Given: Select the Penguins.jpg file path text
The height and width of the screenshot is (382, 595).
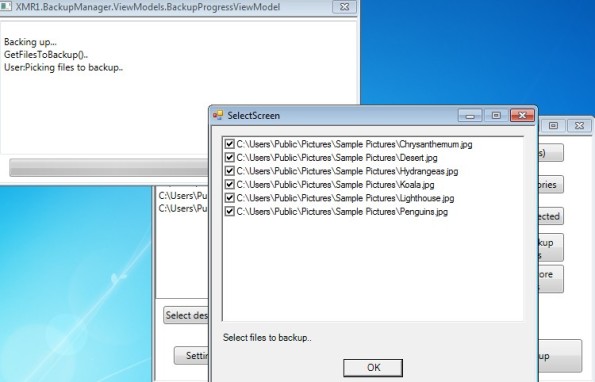Looking at the screenshot, I should pos(342,211).
